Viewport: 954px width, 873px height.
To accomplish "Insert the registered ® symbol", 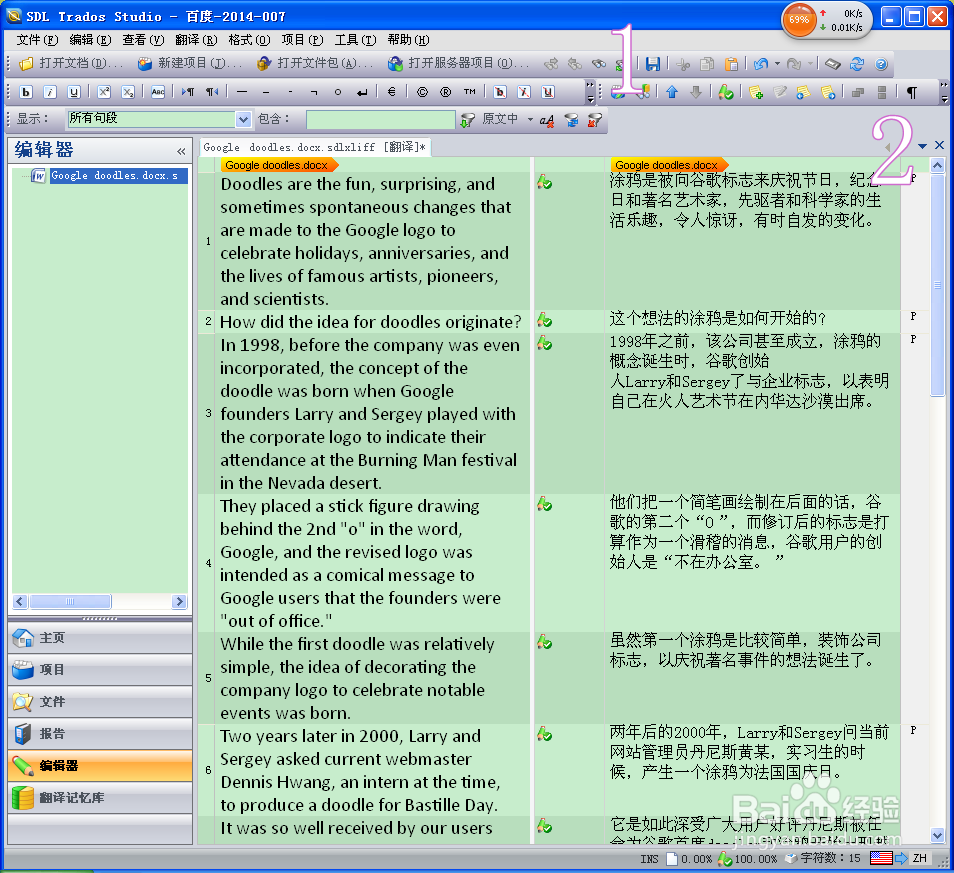I will click(445, 92).
